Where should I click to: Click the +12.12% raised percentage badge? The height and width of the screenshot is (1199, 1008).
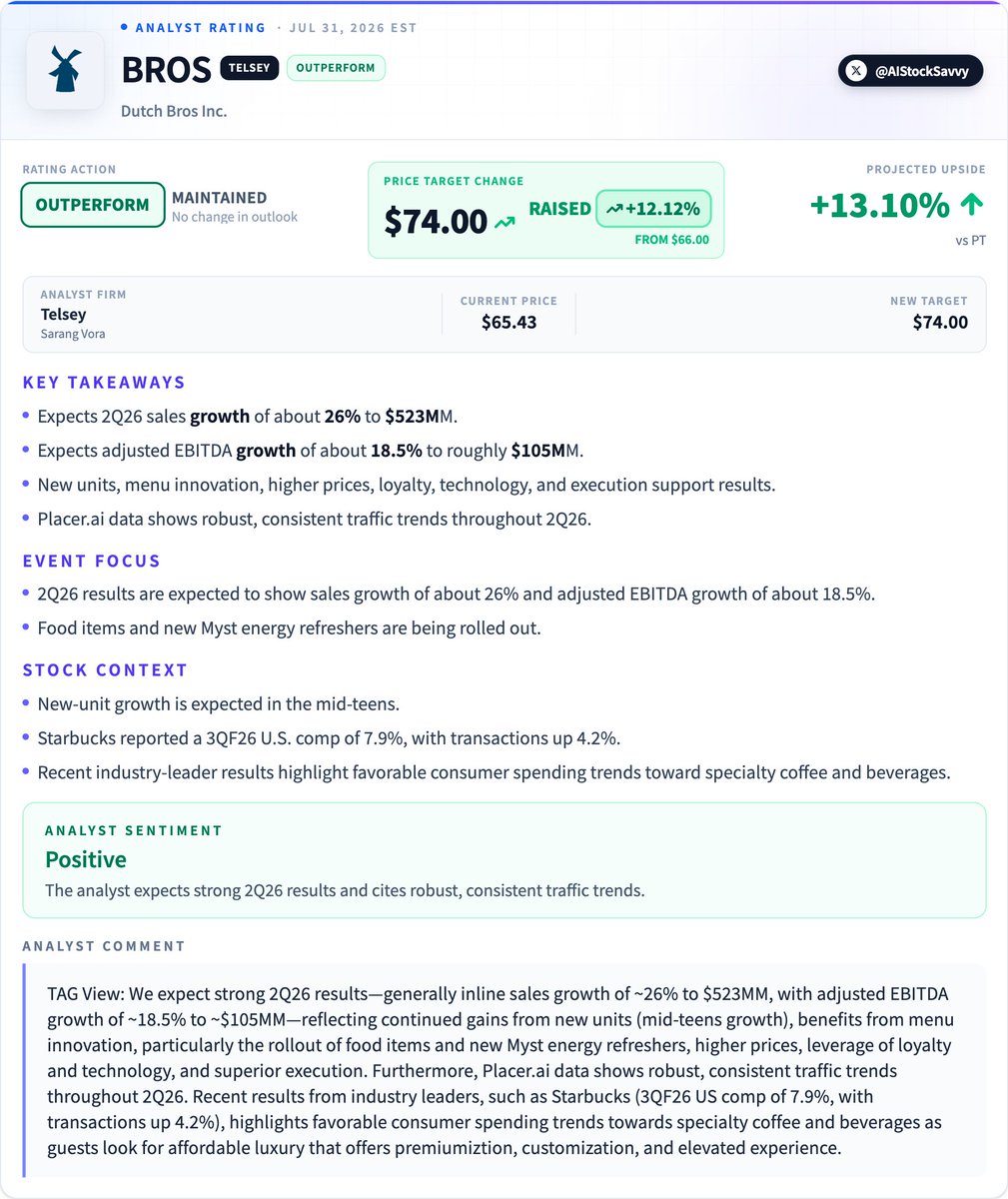tap(653, 209)
